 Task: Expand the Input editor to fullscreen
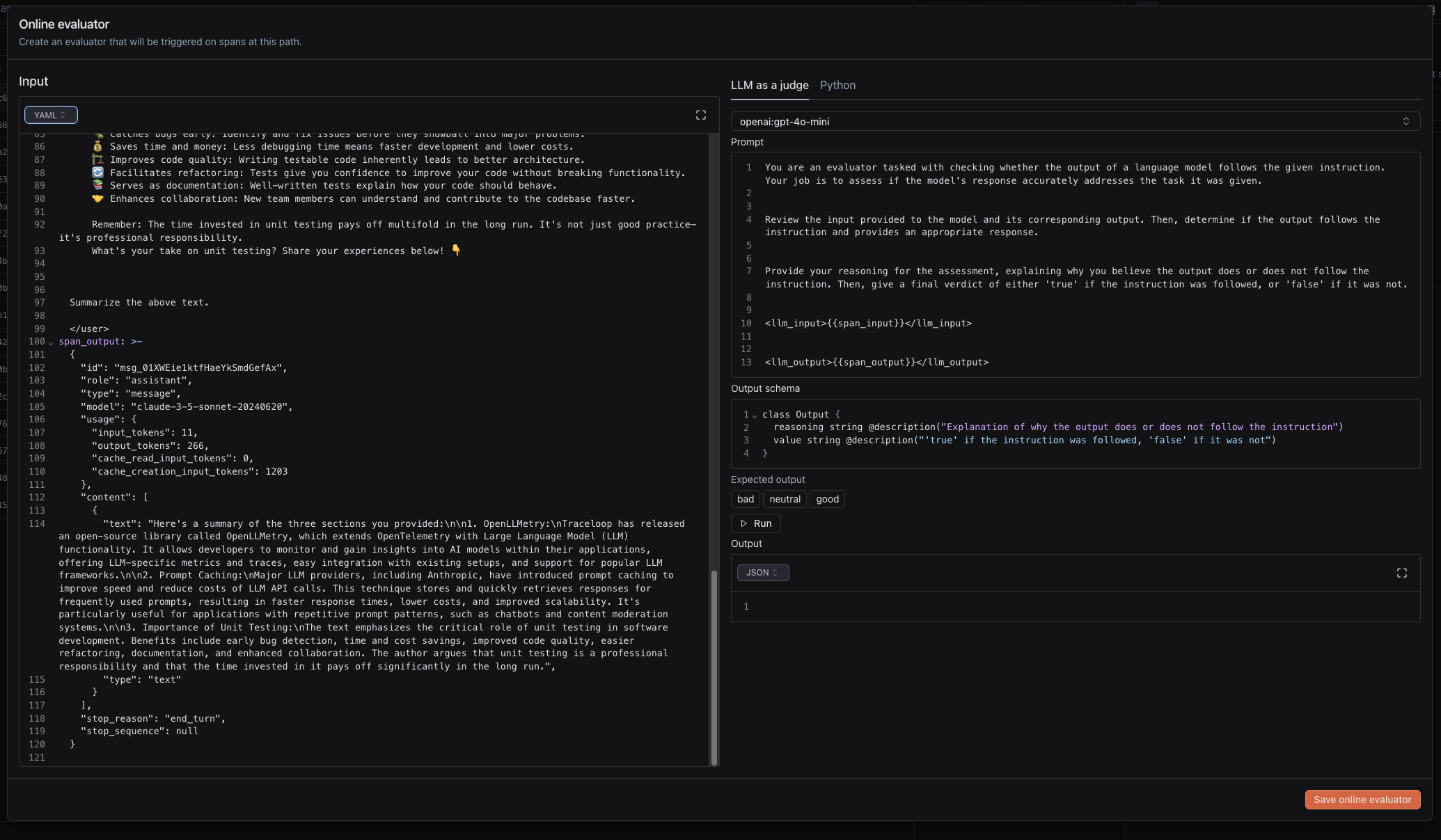click(700, 115)
